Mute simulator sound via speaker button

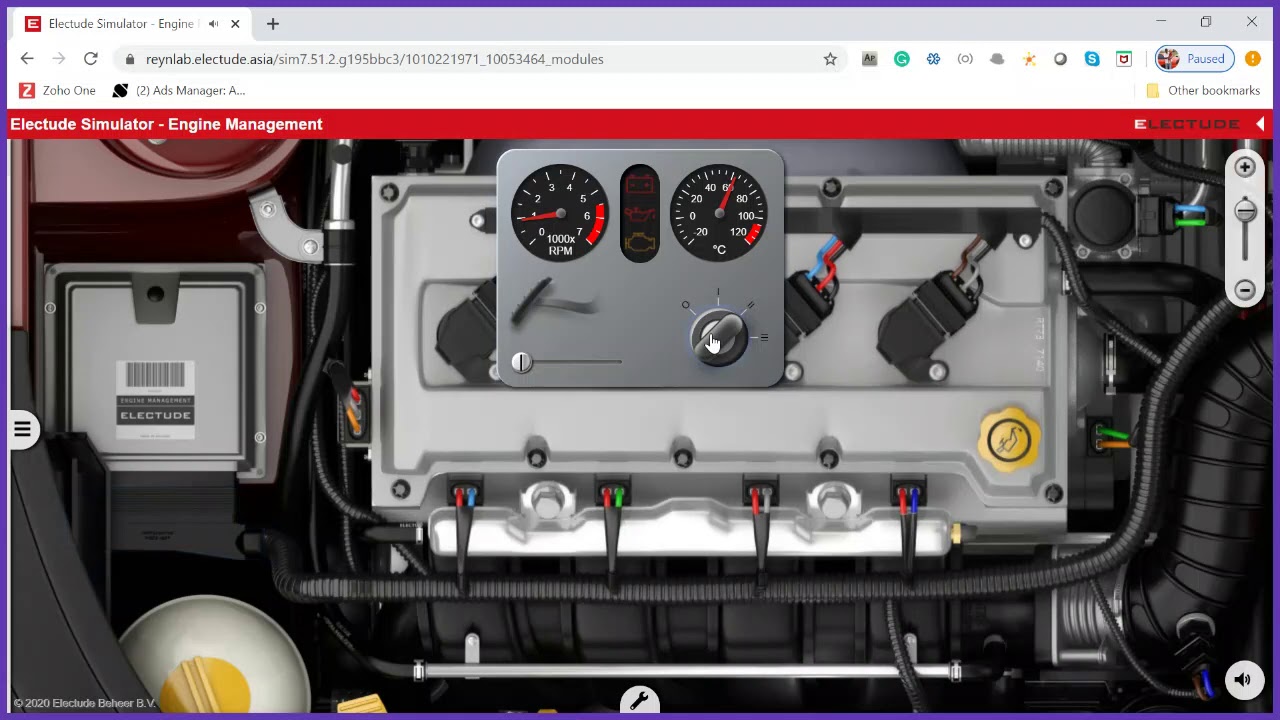point(1242,680)
